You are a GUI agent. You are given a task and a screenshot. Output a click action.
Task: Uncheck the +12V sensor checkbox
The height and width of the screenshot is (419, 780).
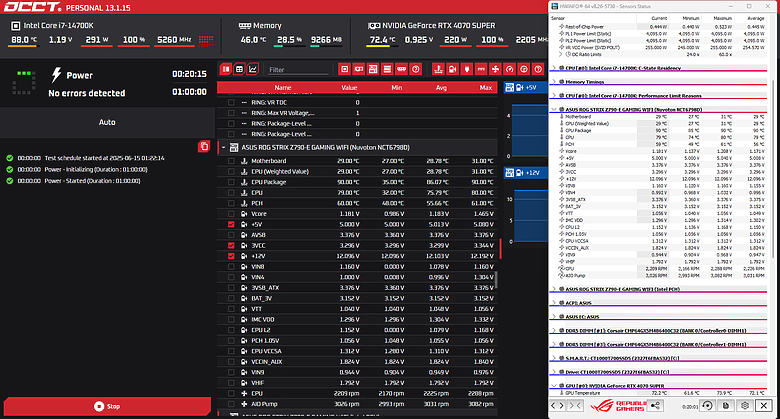pos(231,256)
